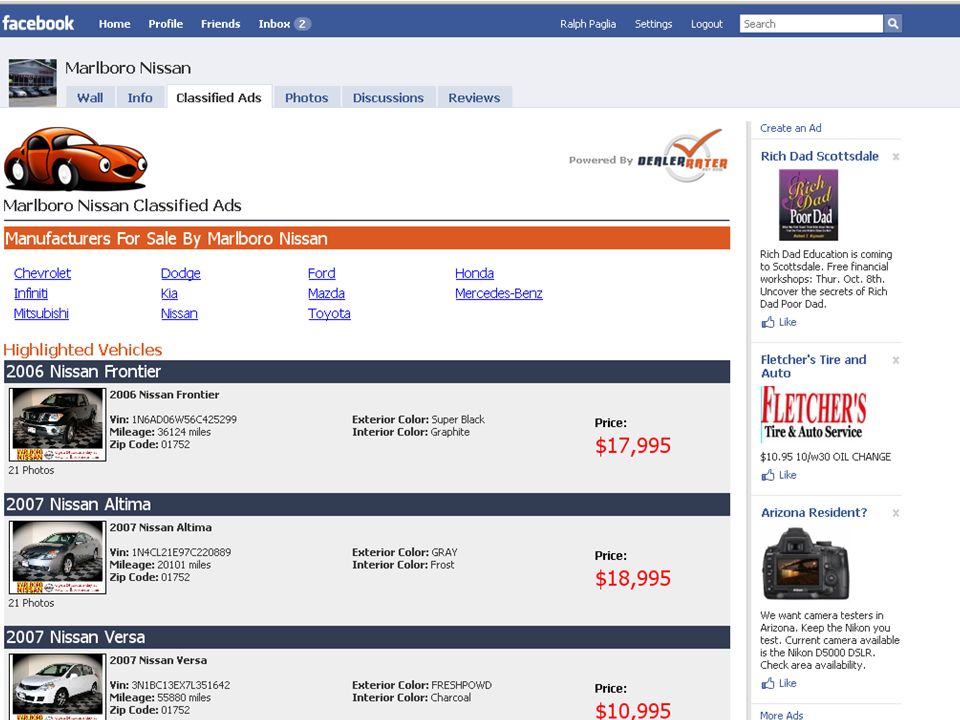Open the Honda manufacturer link
This screenshot has width=960, height=720.
click(474, 273)
